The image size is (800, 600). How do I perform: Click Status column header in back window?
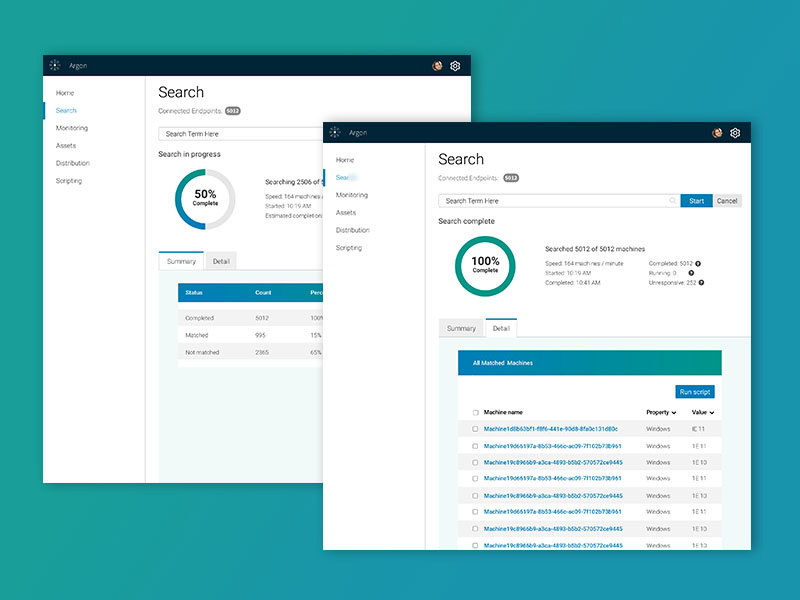point(194,293)
